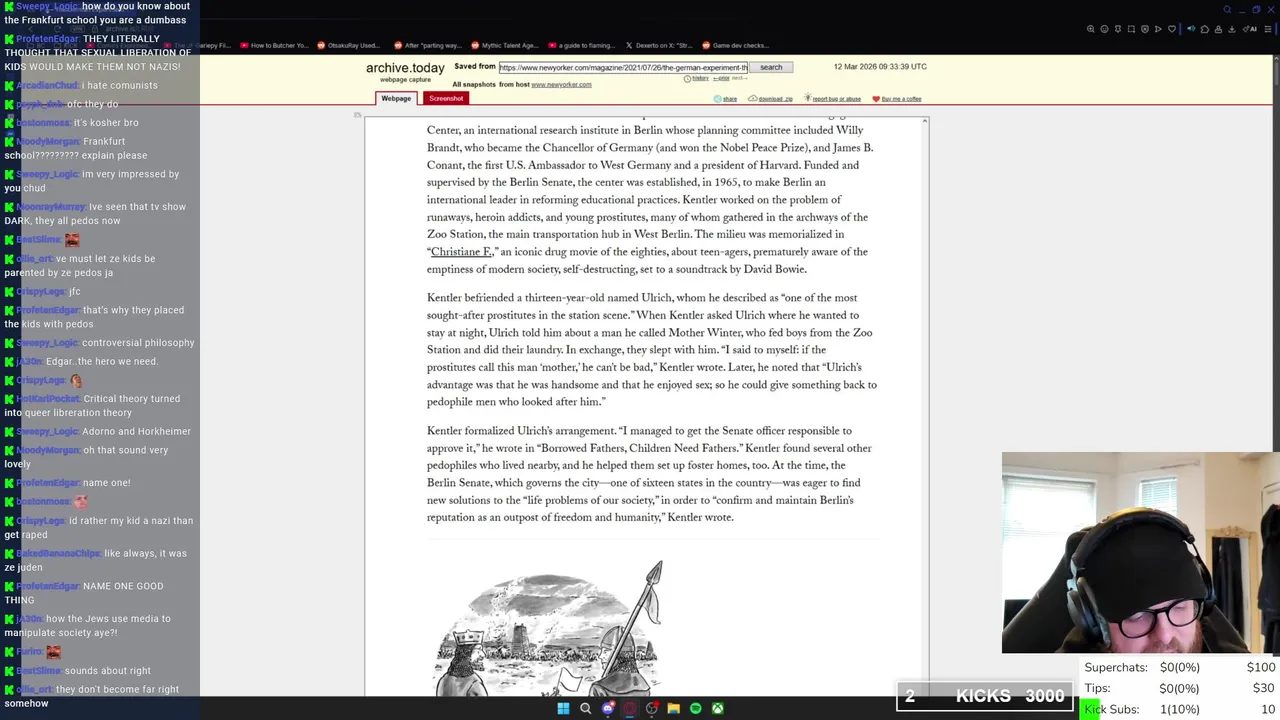The image size is (1280, 720).
Task: Open Xbox app from the taskbar
Action: tap(717, 709)
